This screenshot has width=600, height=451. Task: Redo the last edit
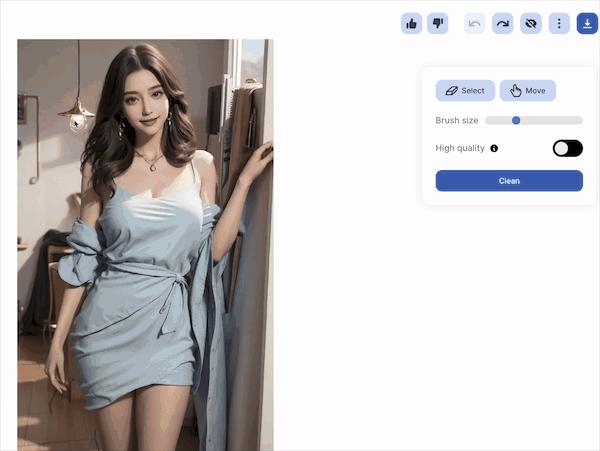pos(502,24)
